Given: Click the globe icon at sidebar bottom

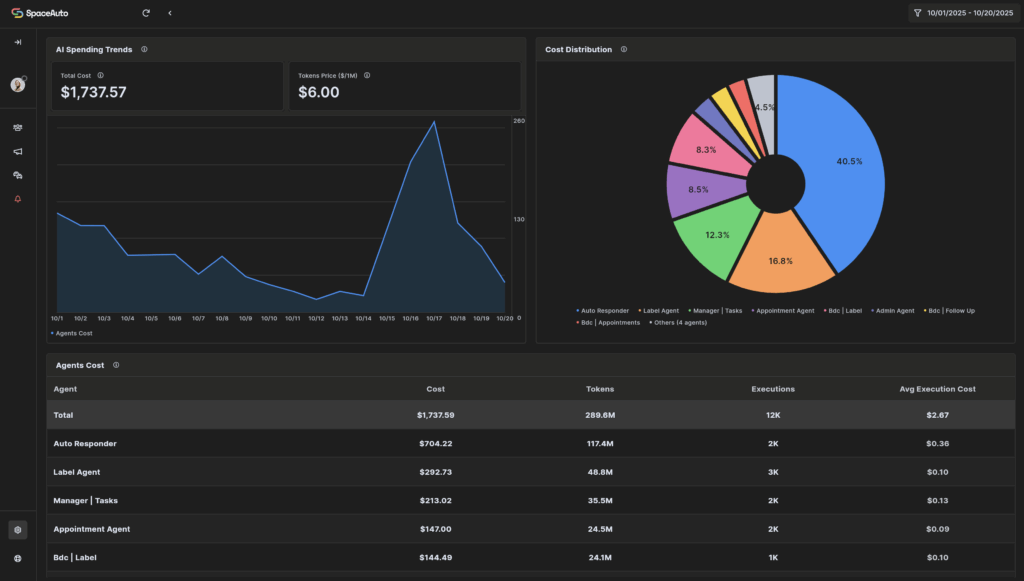Looking at the screenshot, I should pos(18,558).
